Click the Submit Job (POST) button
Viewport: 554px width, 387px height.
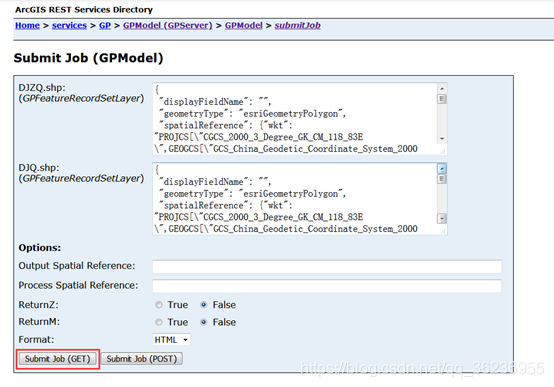tap(142, 359)
